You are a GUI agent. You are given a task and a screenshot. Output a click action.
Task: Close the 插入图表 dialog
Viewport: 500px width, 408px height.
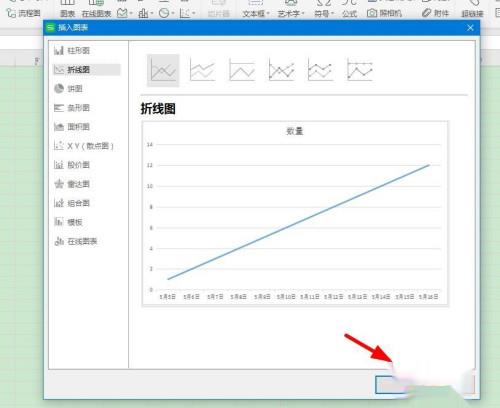tap(470, 28)
